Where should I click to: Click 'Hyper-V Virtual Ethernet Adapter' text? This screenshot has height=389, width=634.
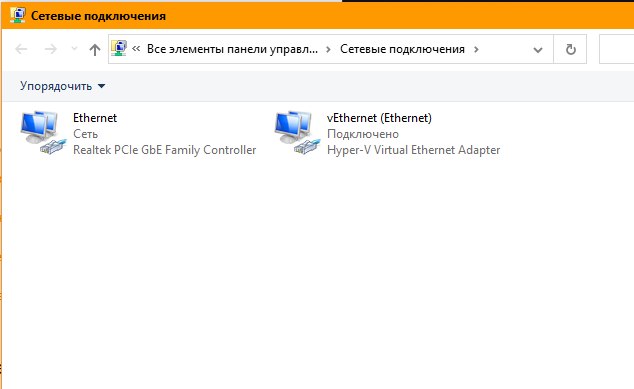click(413, 150)
